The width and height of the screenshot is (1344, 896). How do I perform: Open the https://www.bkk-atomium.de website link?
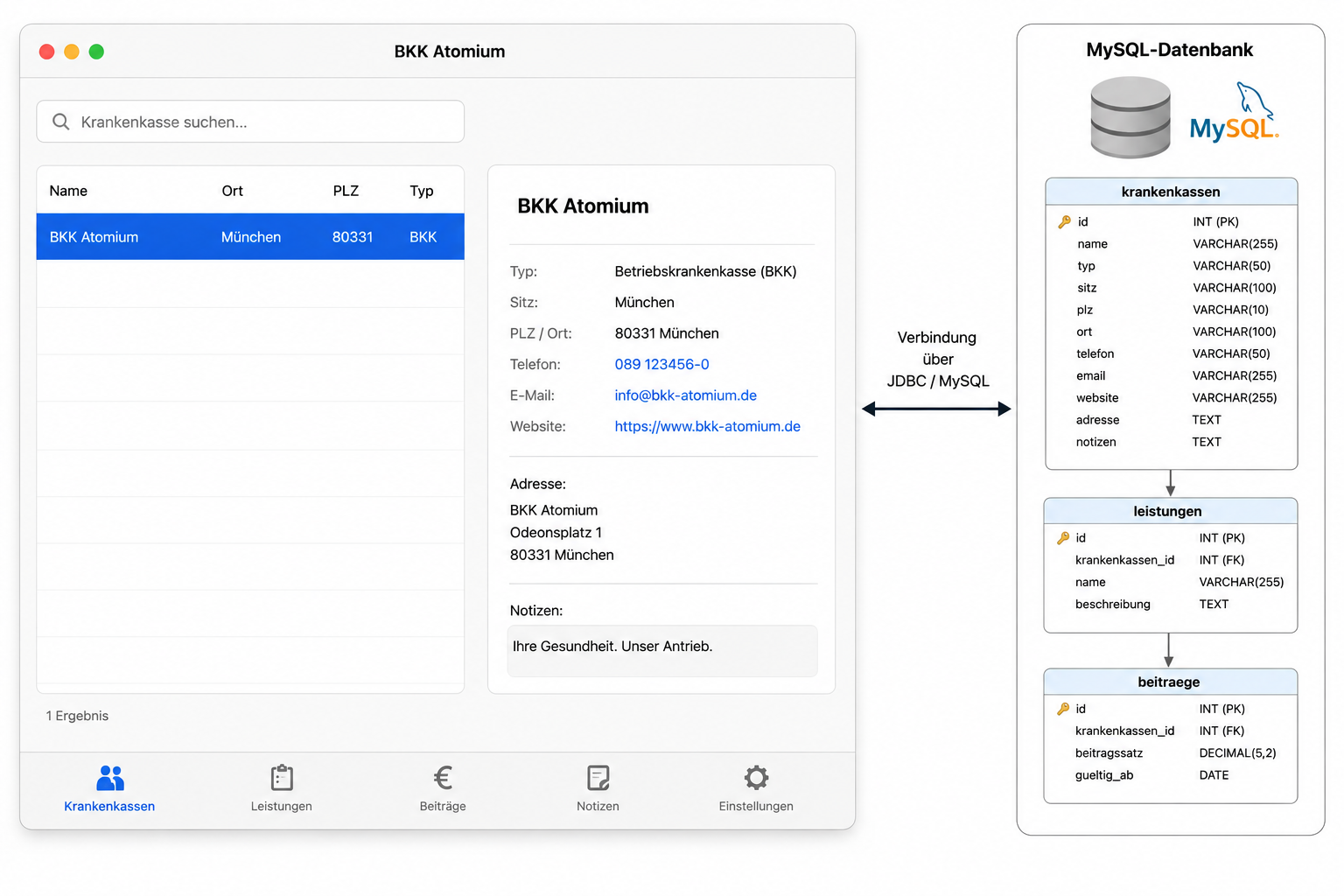[x=707, y=426]
